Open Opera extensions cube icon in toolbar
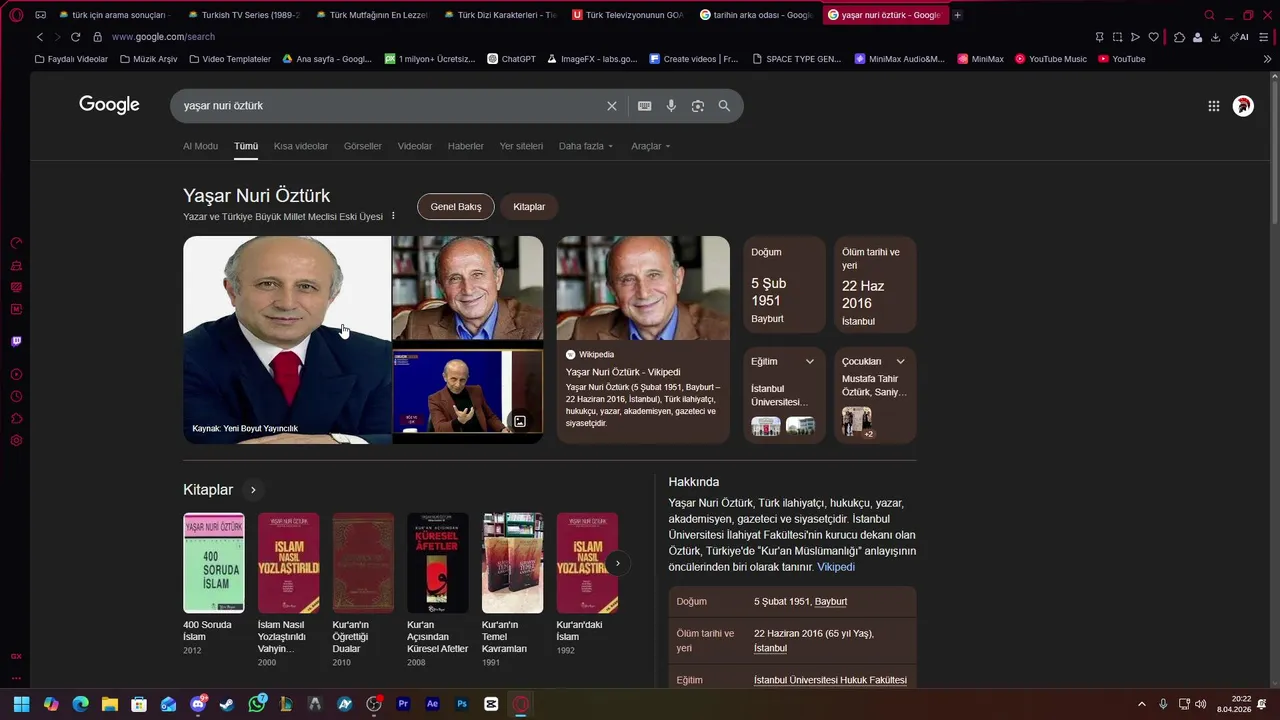Image resolution: width=1280 pixels, height=720 pixels. [1179, 37]
